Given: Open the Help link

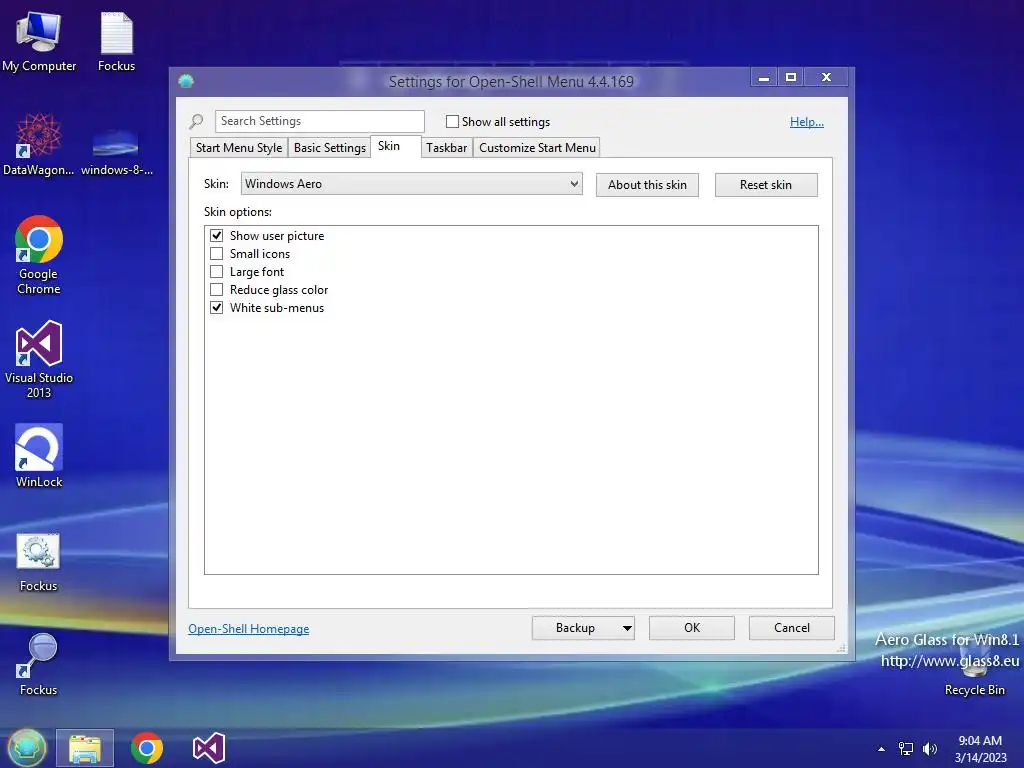Looking at the screenshot, I should pyautogui.click(x=807, y=121).
